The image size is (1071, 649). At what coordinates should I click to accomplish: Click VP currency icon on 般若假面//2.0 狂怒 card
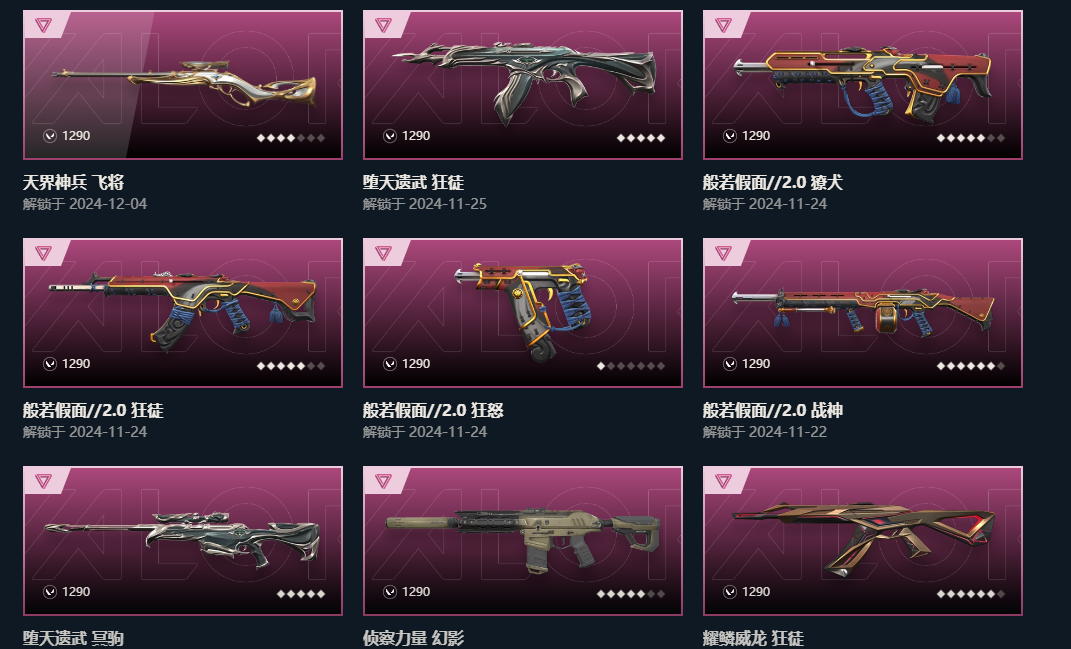(390, 363)
